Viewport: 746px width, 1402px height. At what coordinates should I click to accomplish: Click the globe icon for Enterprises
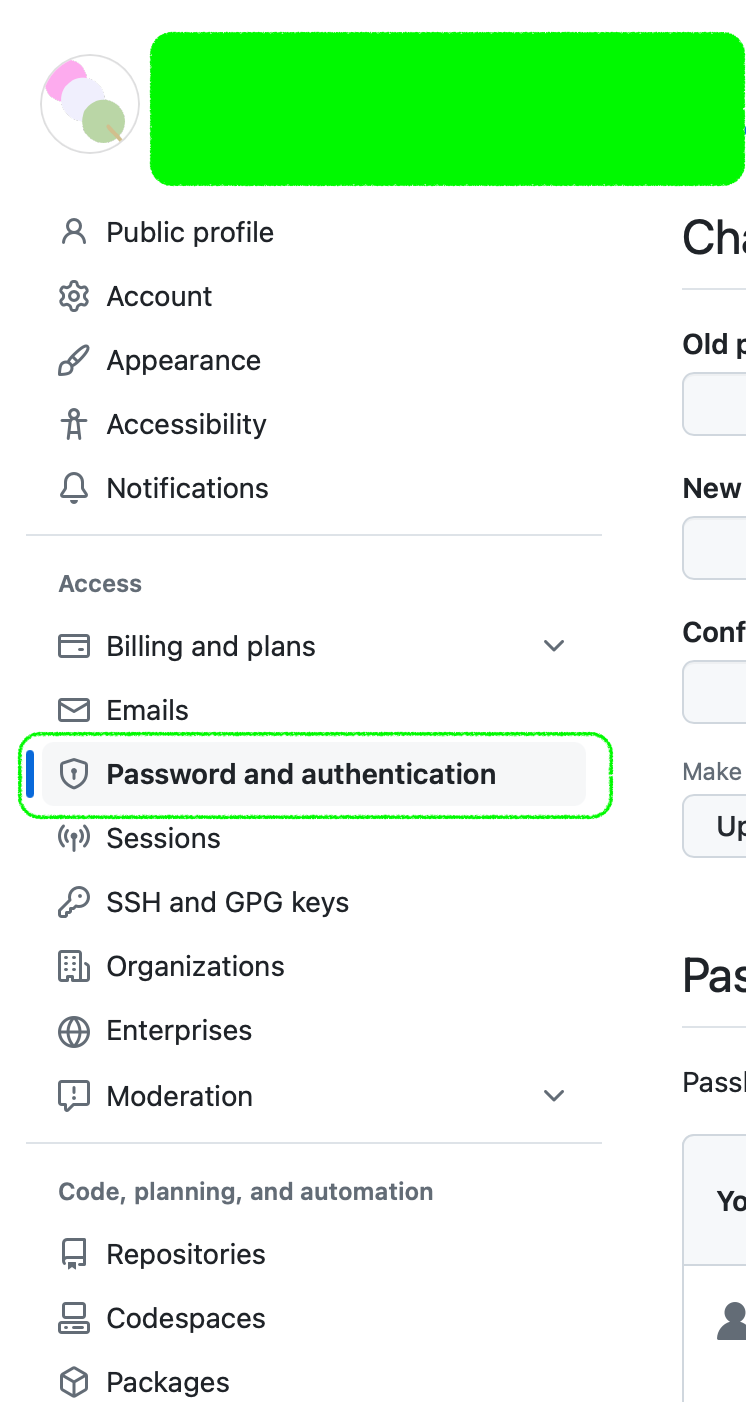coord(74,1031)
